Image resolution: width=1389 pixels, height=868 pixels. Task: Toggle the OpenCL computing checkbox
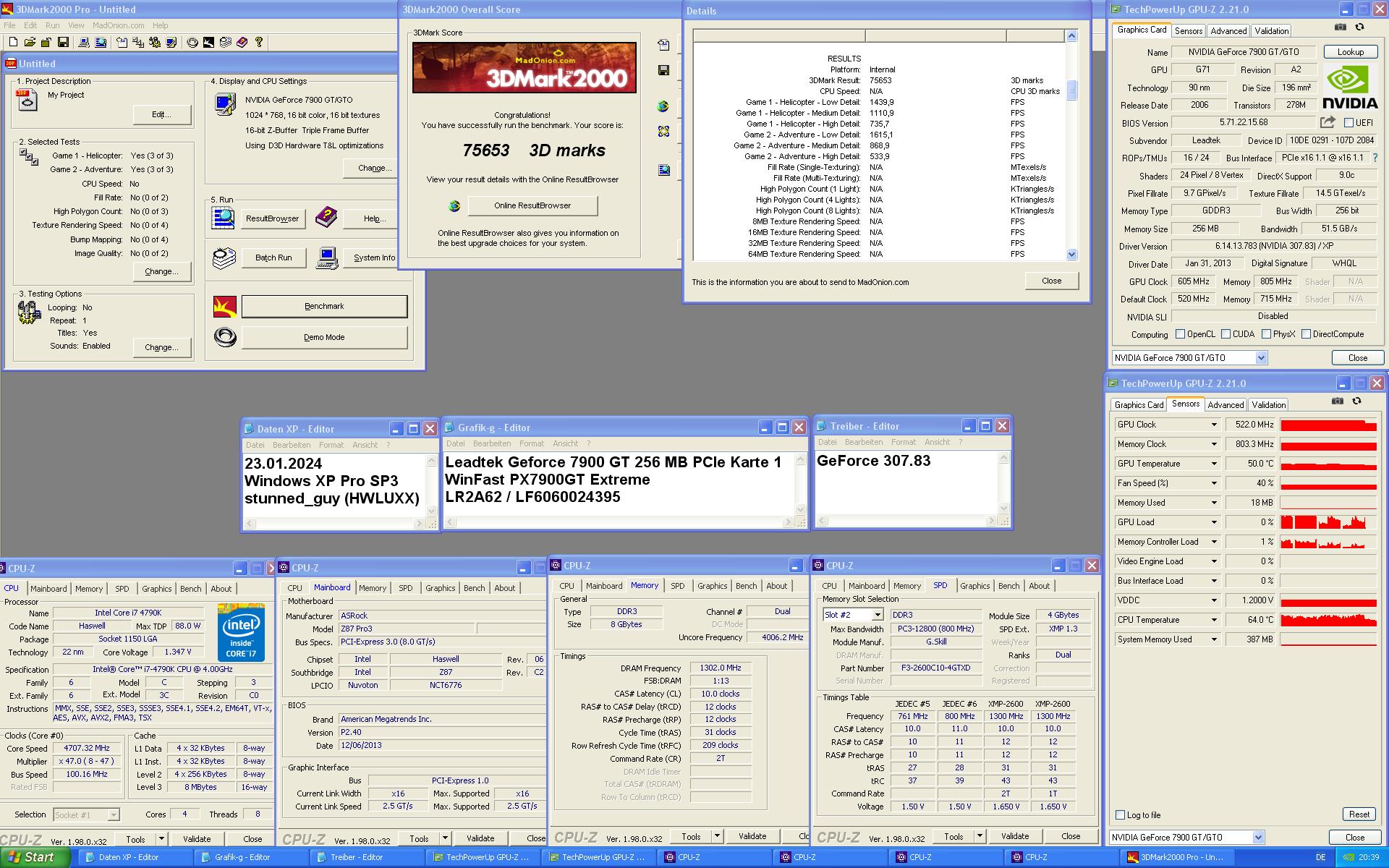click(1180, 334)
